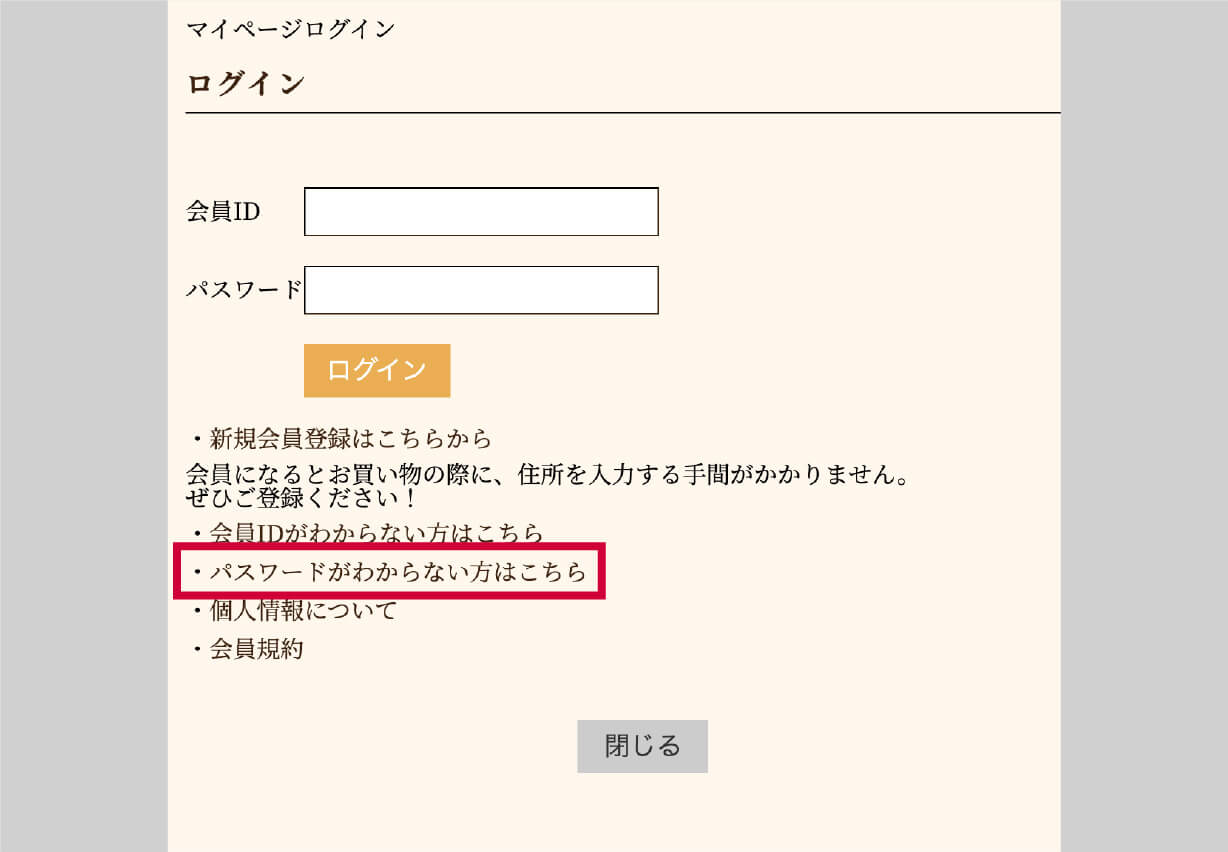The height and width of the screenshot is (852, 1228).
Task: Submit with the orange ログイン button
Action: (x=377, y=370)
